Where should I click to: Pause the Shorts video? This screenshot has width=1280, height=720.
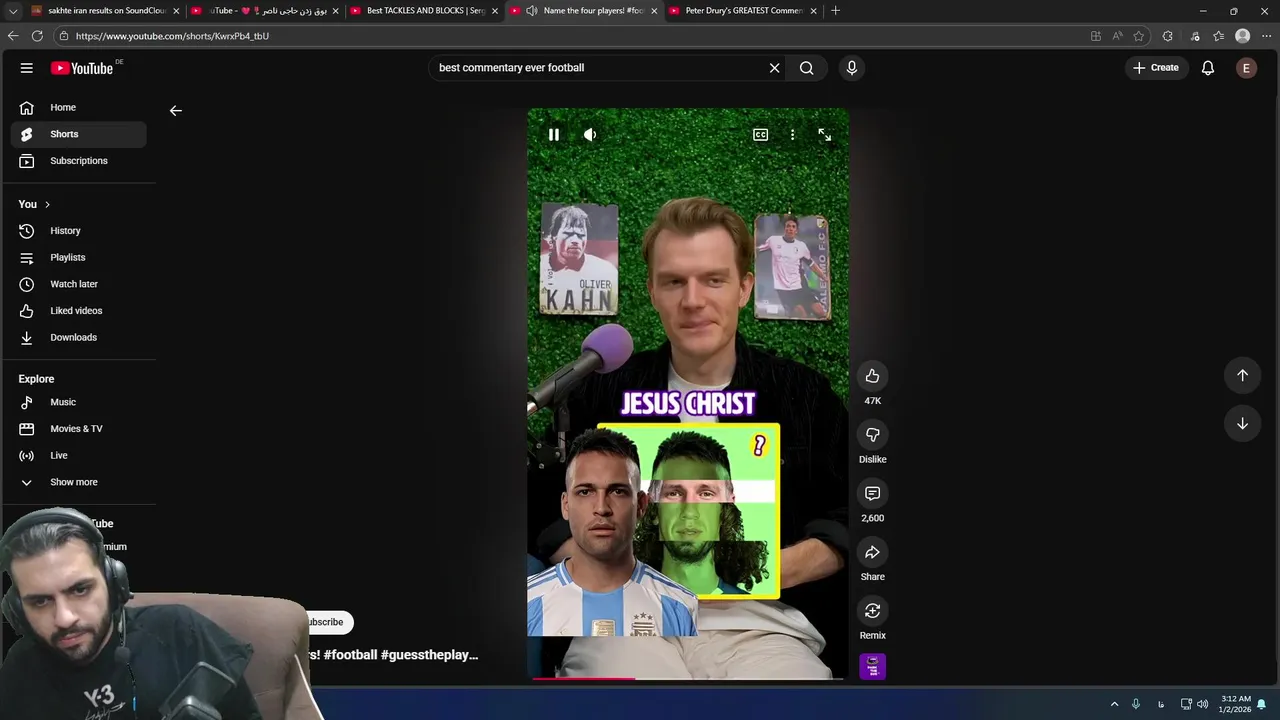pos(554,135)
